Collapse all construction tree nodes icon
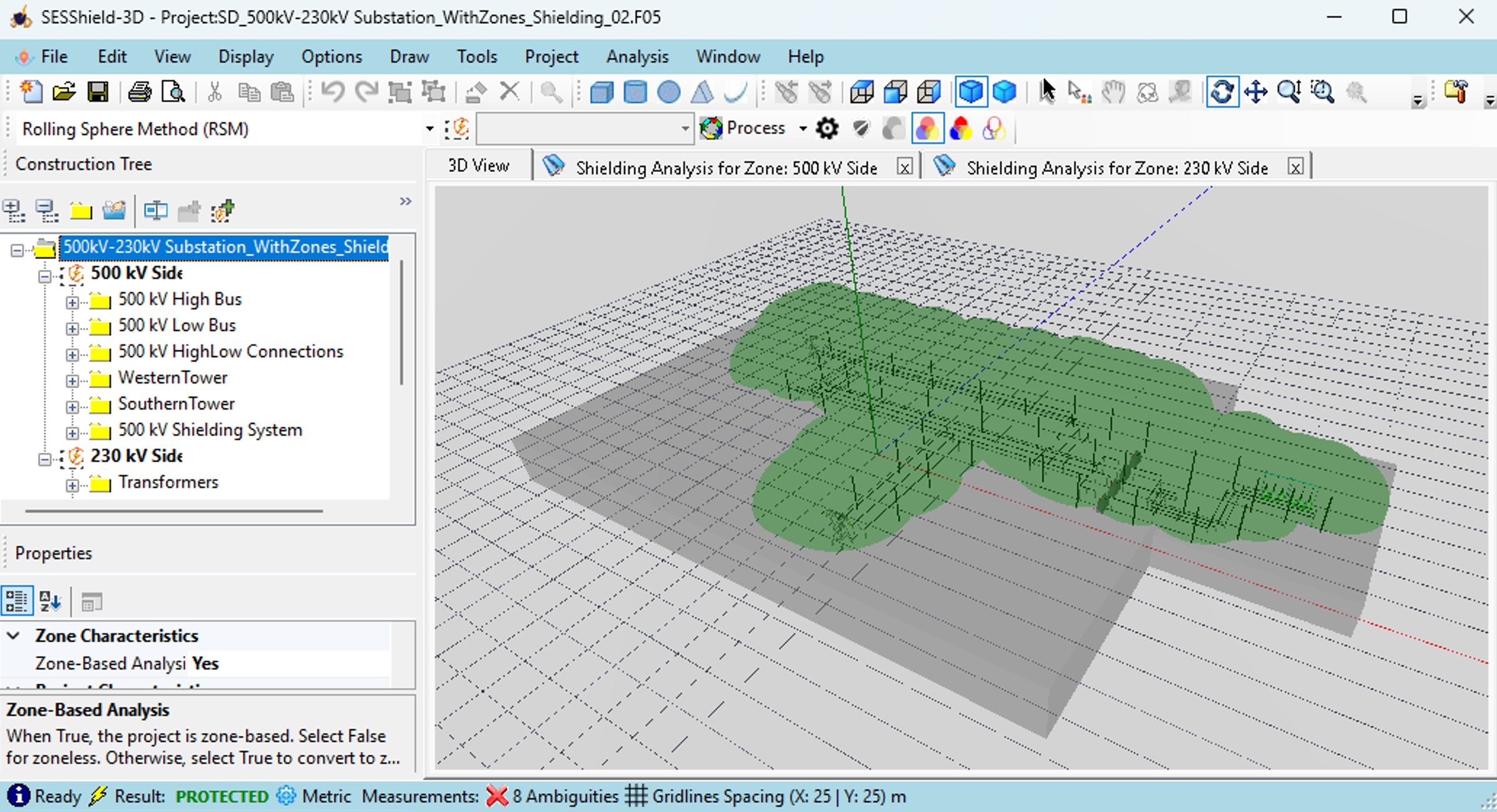Screen dimensions: 1497x812 (47, 211)
